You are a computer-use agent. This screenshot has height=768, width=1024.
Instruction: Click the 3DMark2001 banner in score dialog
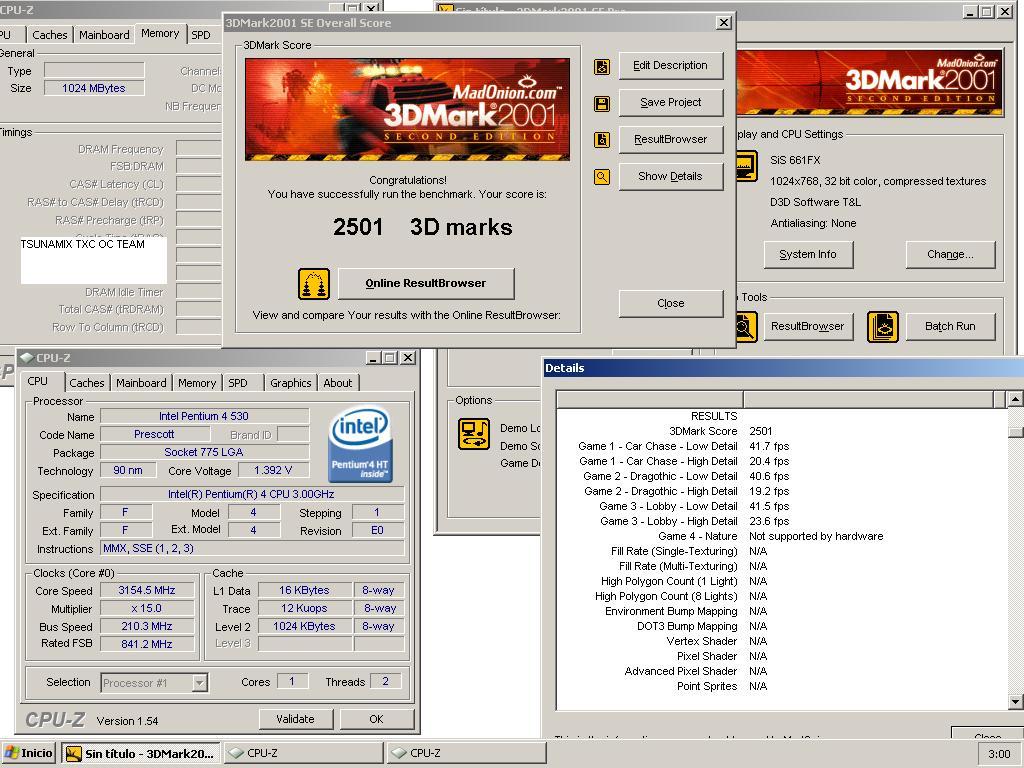[x=408, y=109]
